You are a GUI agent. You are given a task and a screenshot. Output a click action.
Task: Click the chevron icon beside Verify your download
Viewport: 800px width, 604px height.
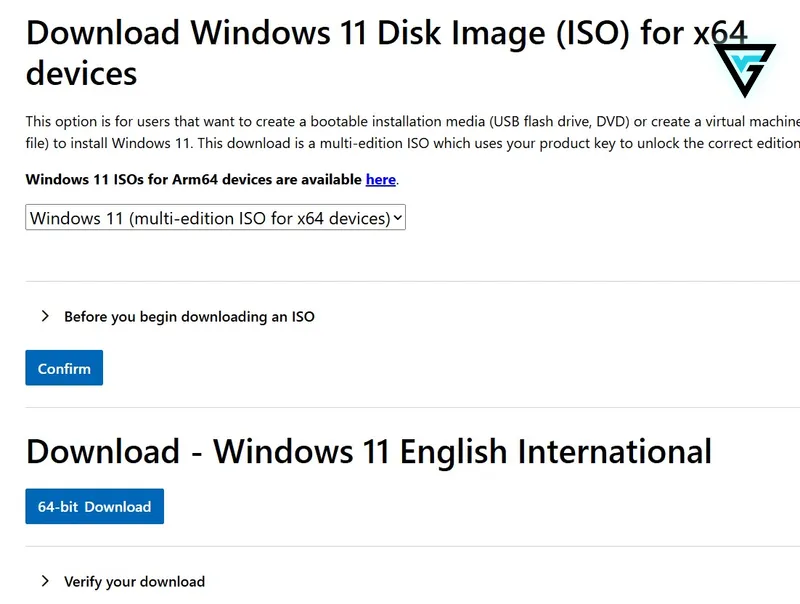(45, 581)
